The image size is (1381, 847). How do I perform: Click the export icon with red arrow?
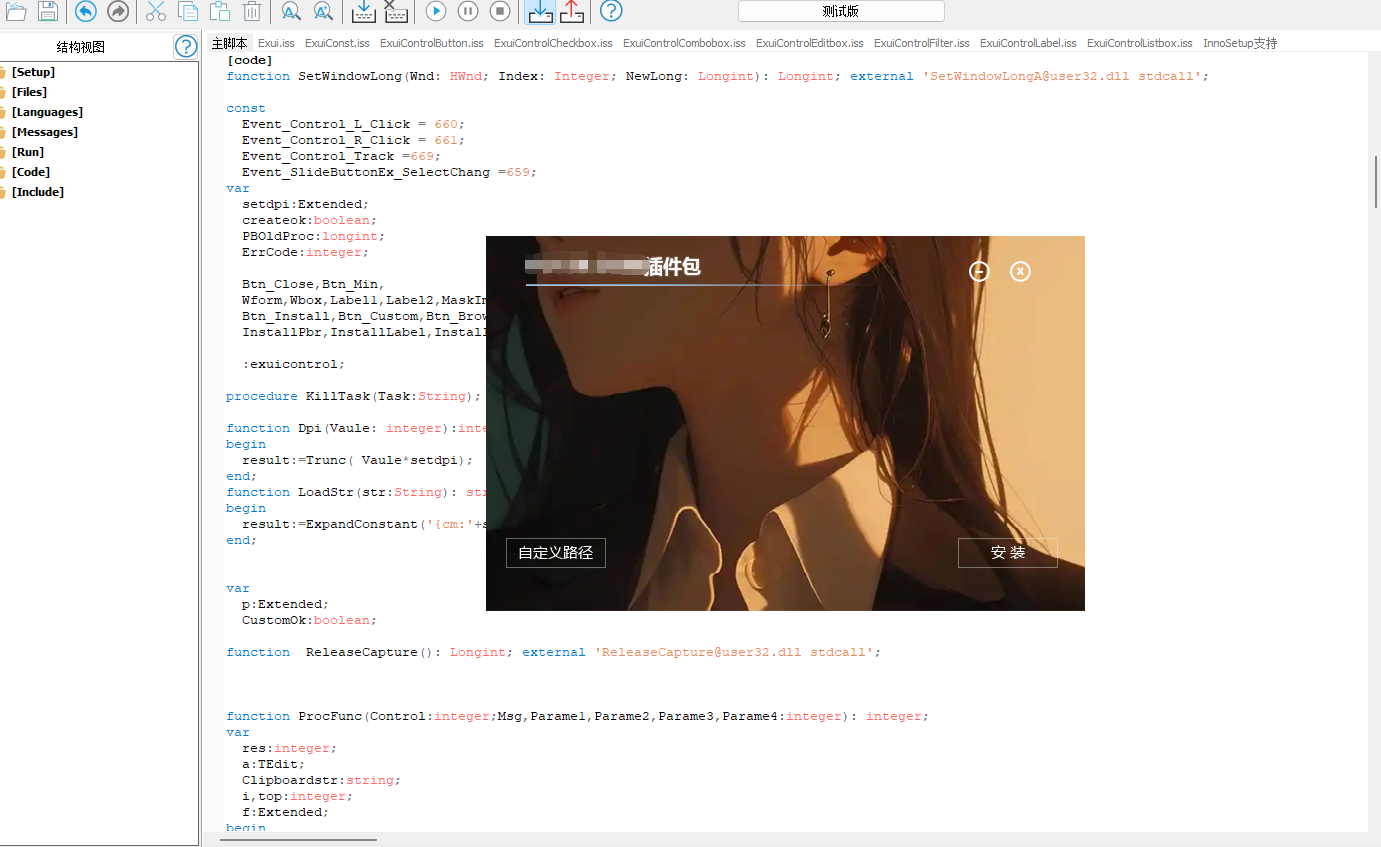[x=572, y=11]
